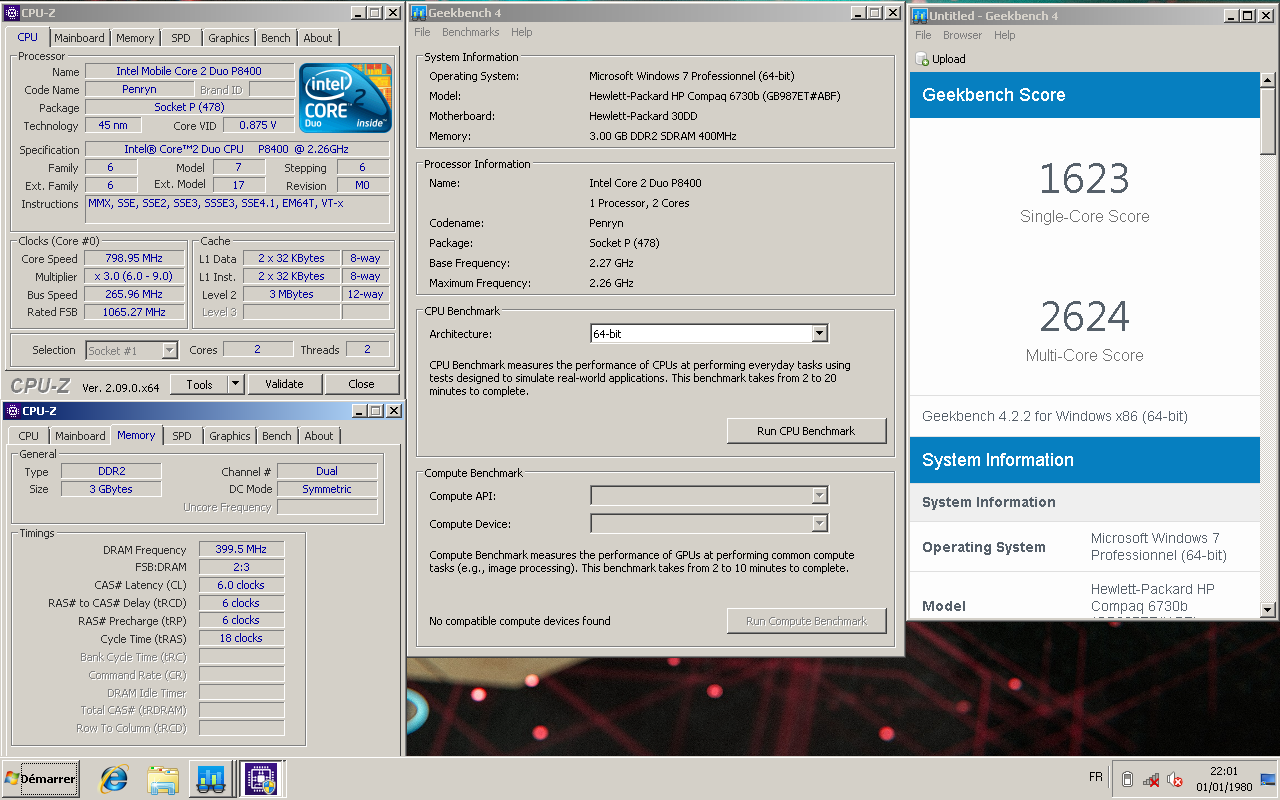The height and width of the screenshot is (800, 1280).
Task: Click the Geekbench 4 title bar icon
Action: click(418, 13)
